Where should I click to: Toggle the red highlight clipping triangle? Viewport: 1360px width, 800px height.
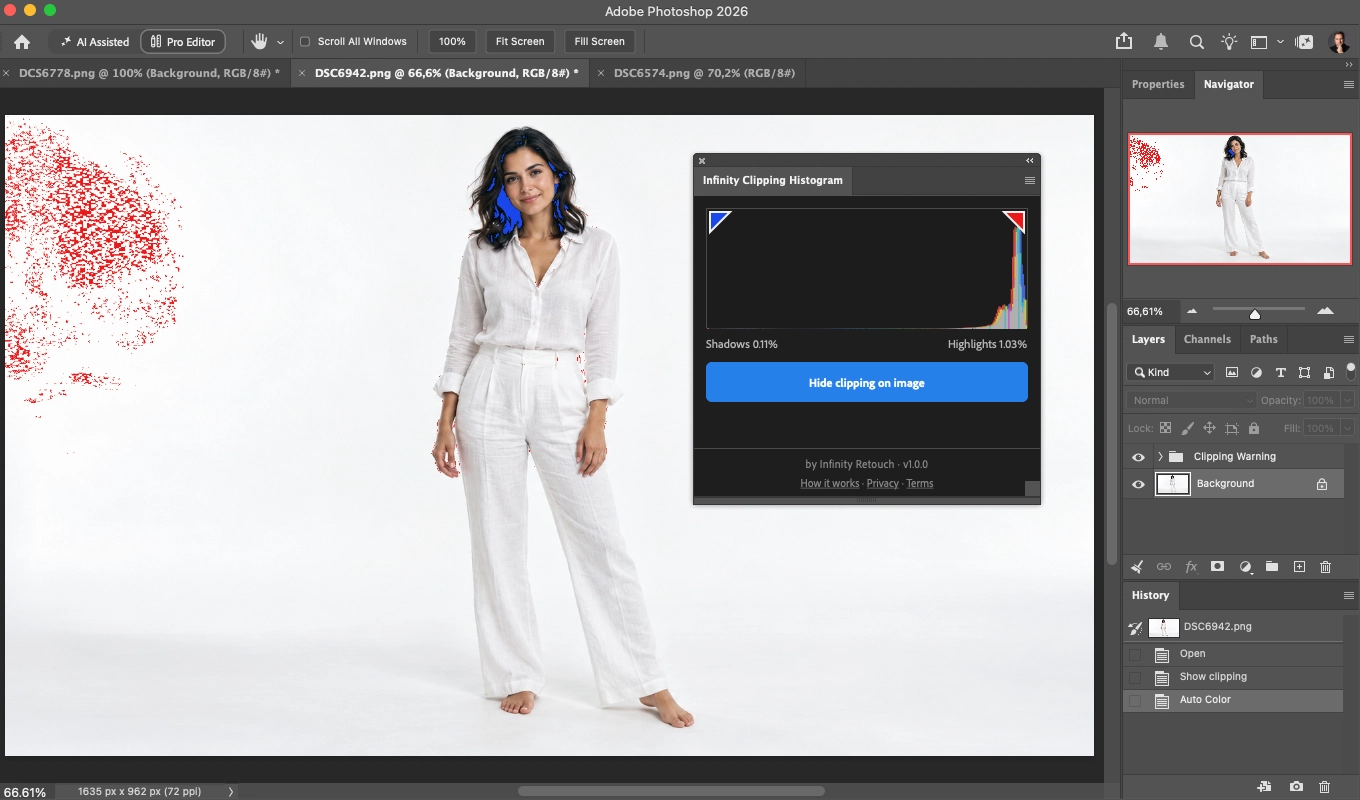coord(1015,221)
